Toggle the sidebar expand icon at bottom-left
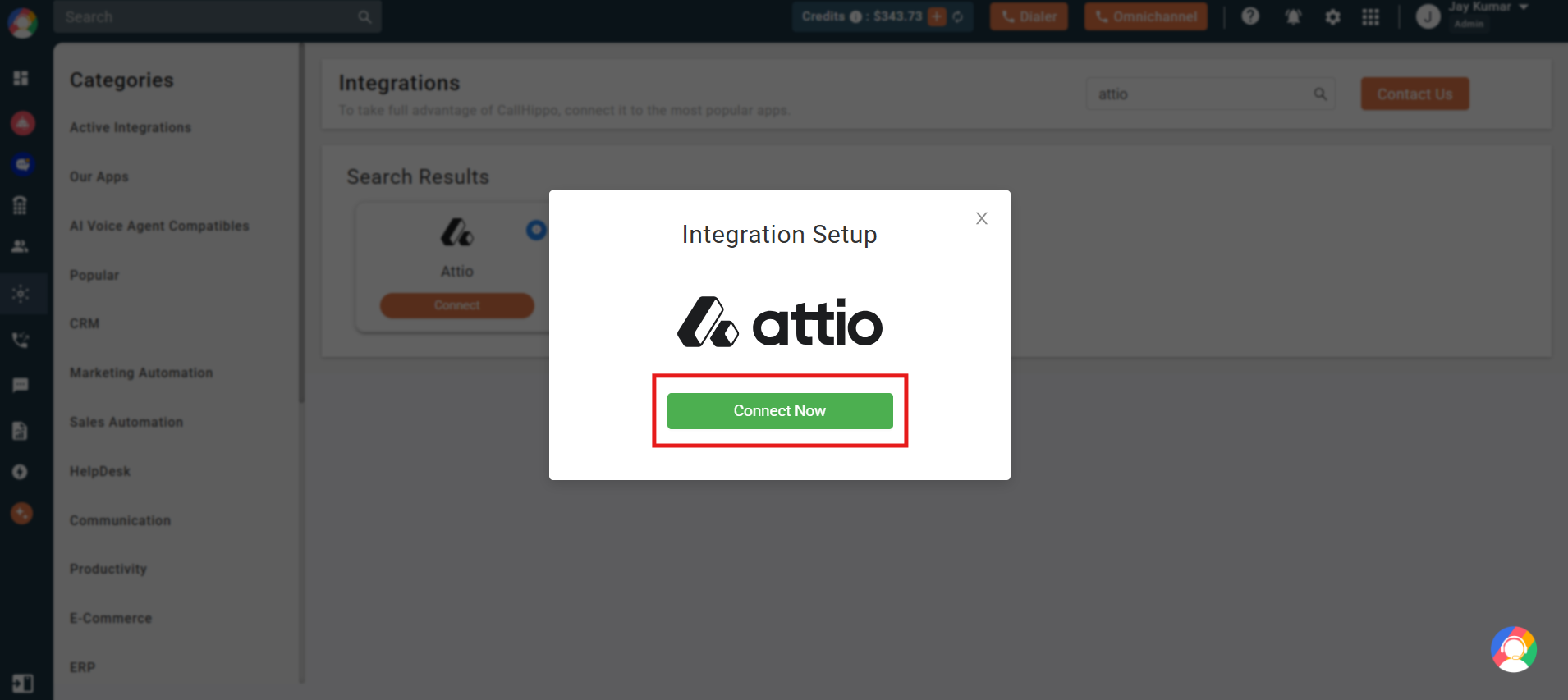The width and height of the screenshot is (1568, 700). 23,683
